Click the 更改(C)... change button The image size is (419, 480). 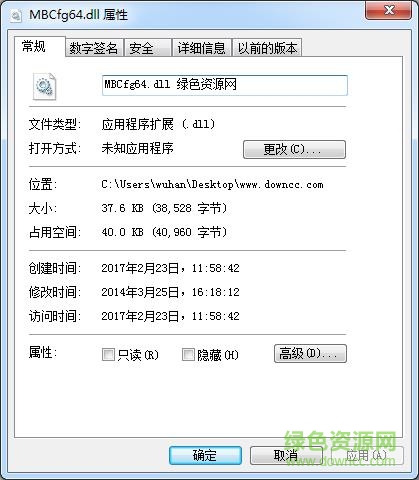[294, 149]
